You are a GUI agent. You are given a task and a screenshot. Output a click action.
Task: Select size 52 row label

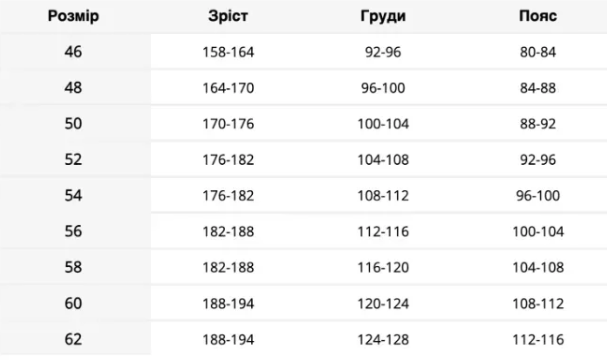click(73, 160)
